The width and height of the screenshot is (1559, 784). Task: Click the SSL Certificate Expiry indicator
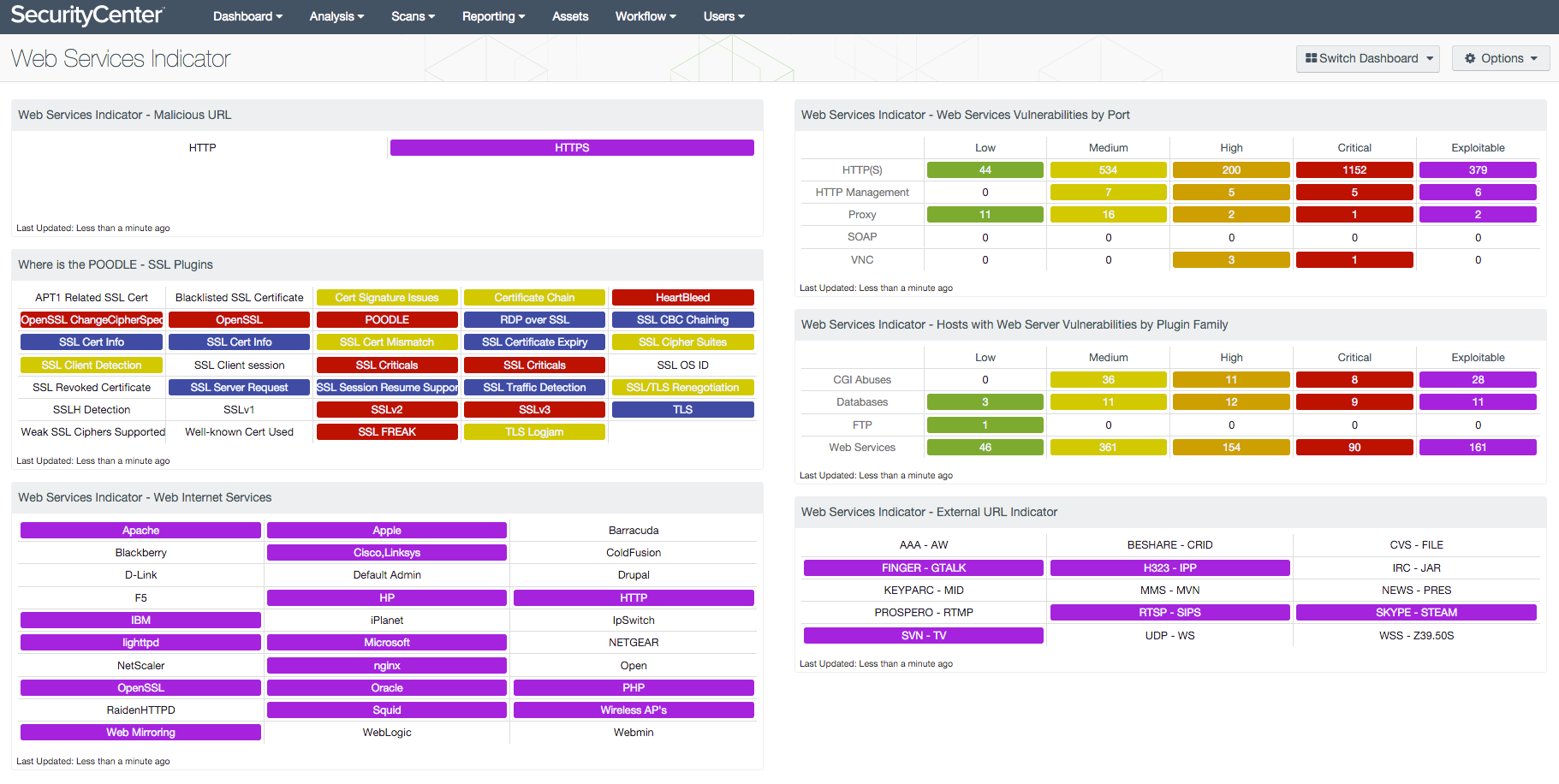click(x=534, y=342)
